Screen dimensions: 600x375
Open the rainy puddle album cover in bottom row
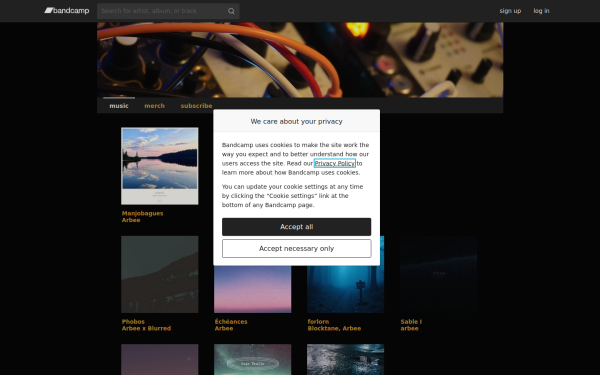click(x=346, y=360)
